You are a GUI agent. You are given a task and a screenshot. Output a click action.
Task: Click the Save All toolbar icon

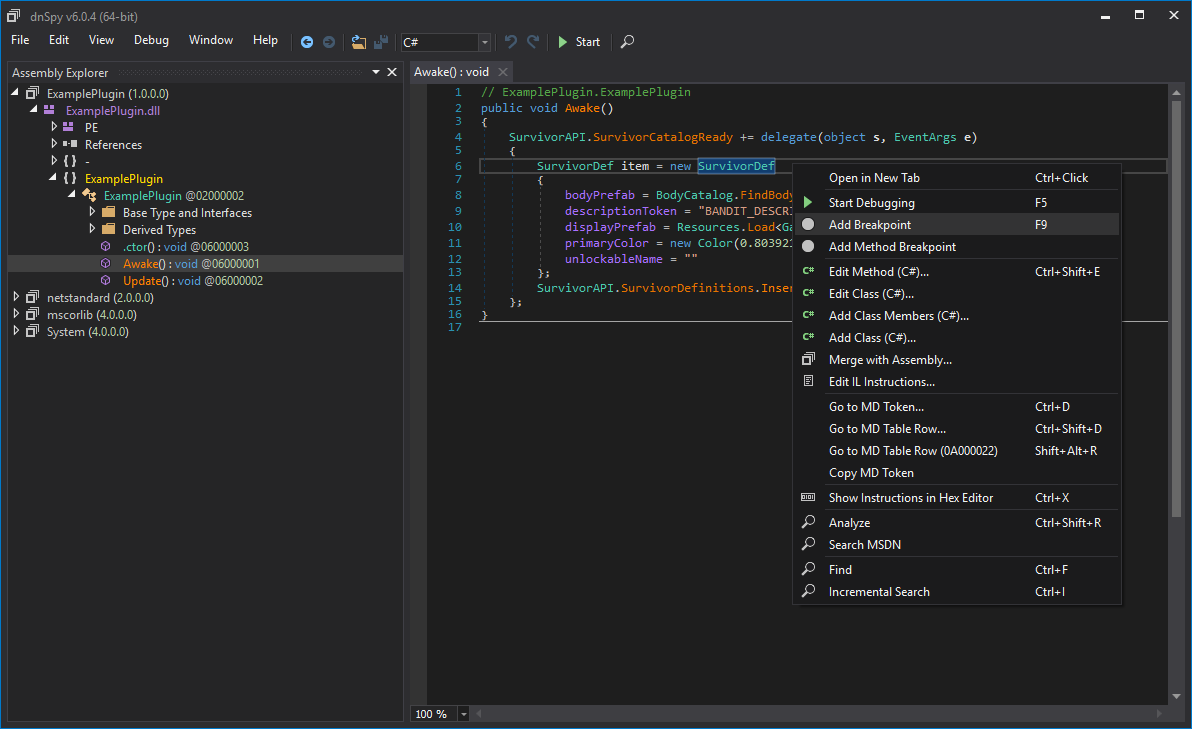381,42
